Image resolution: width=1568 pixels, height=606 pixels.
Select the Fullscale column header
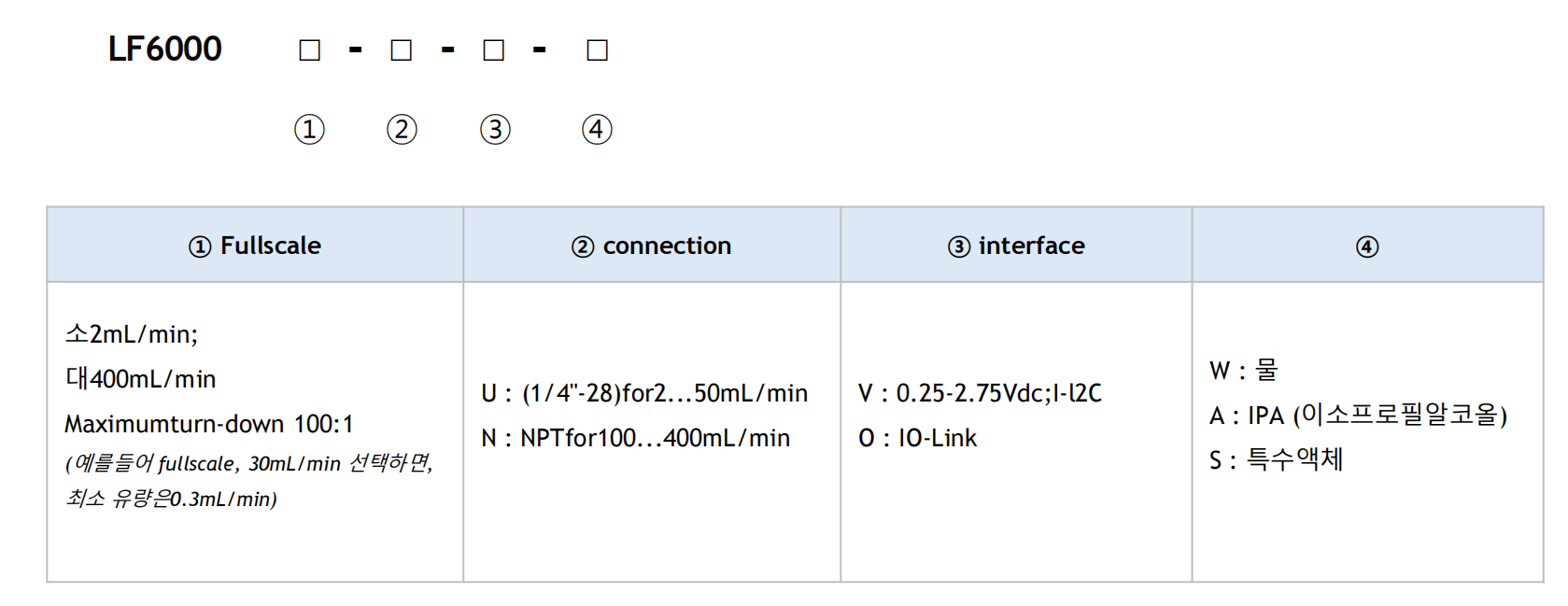(x=255, y=246)
